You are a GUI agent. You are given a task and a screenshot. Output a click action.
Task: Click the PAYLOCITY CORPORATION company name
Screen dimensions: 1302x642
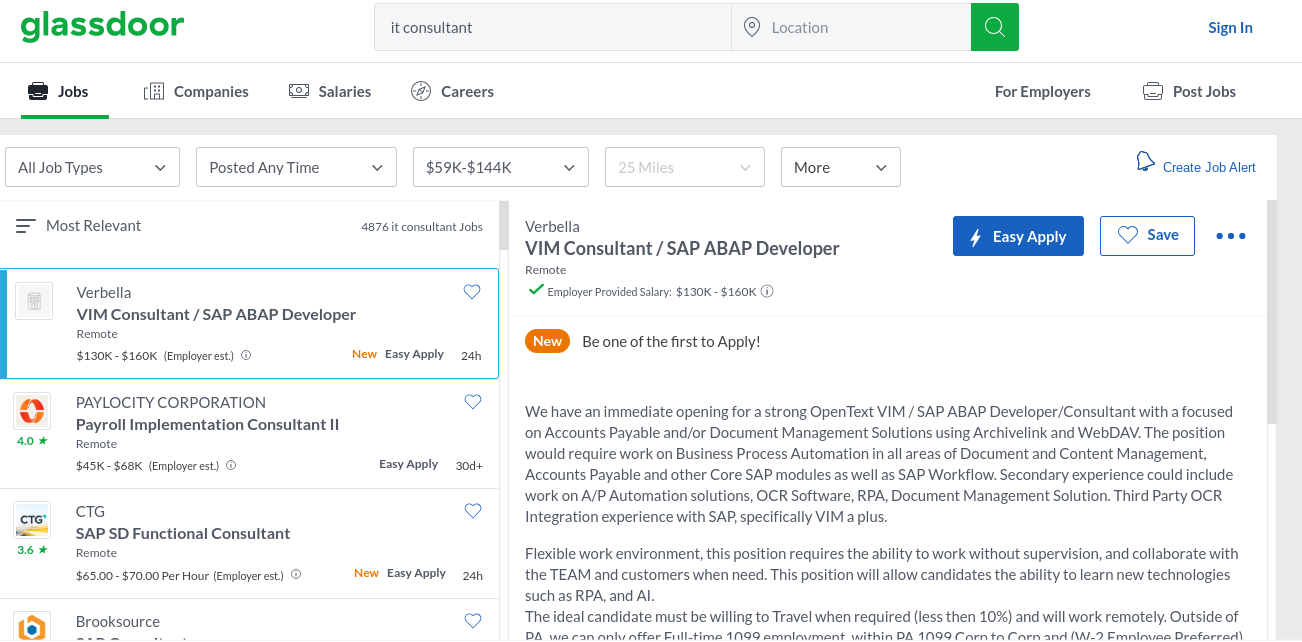[x=171, y=402]
